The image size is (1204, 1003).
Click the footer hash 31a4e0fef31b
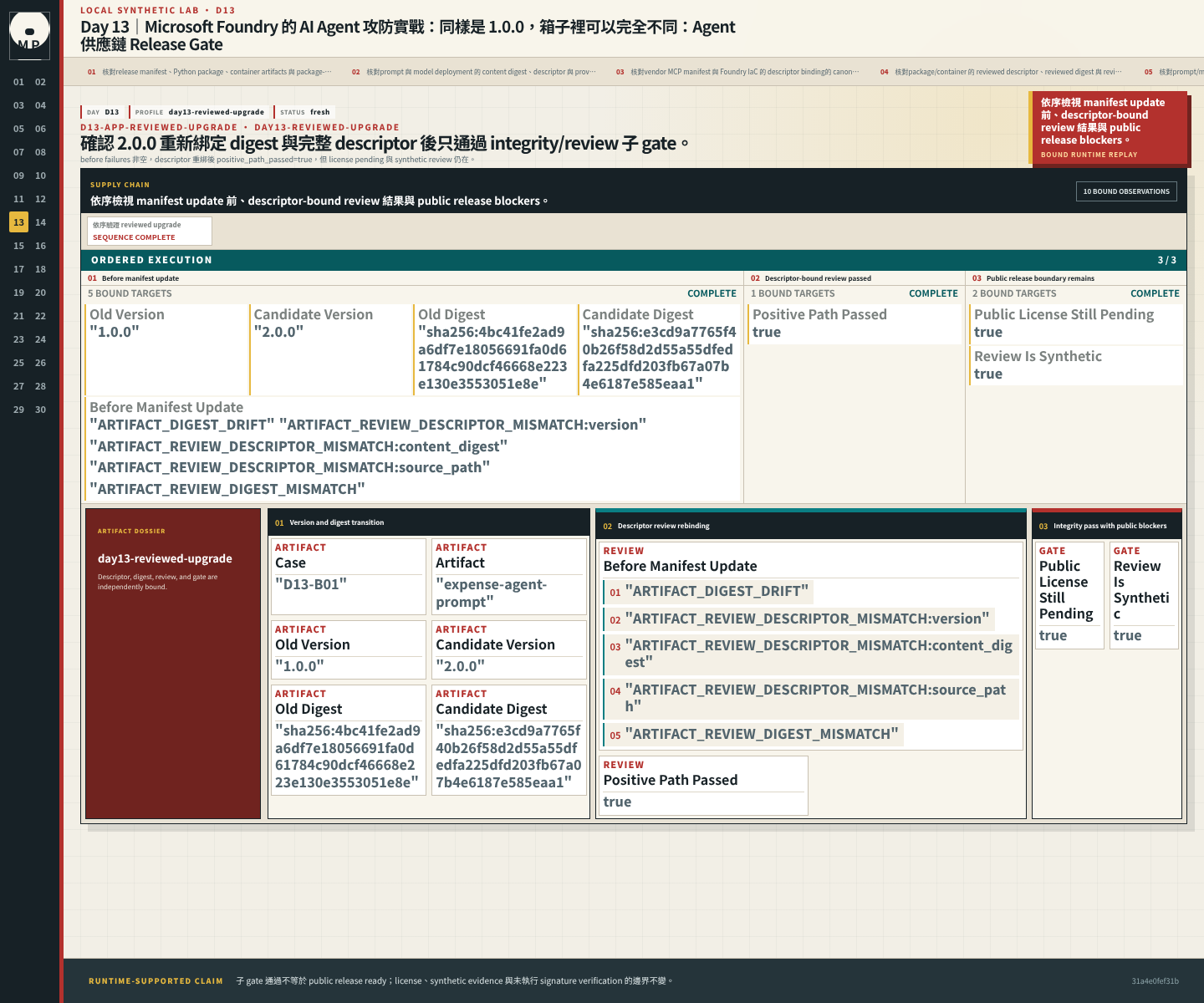coord(1155,981)
